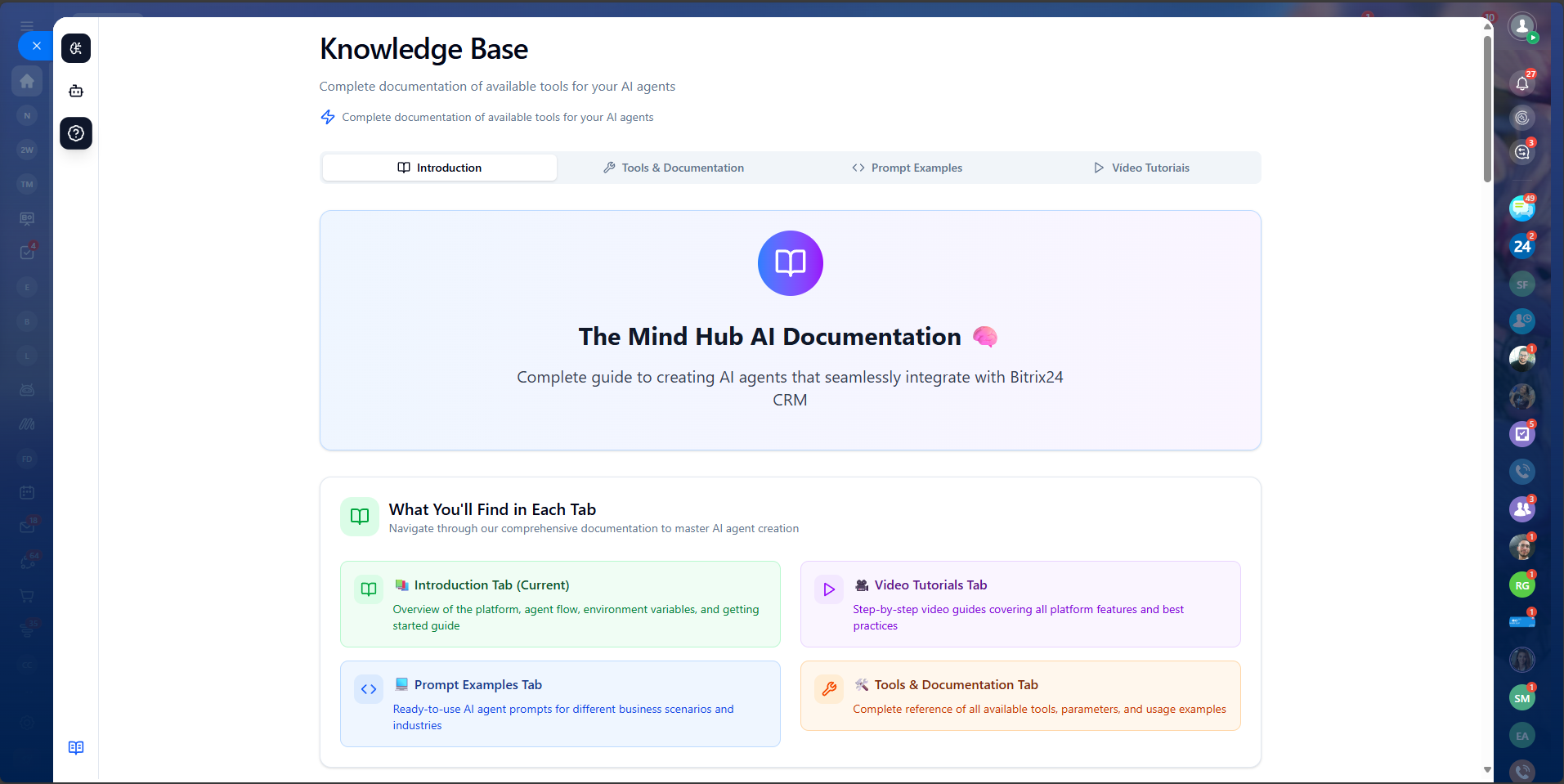This screenshot has height=784, width=1564.
Task: Switch to the Introduction tab
Action: pyautogui.click(x=440, y=168)
